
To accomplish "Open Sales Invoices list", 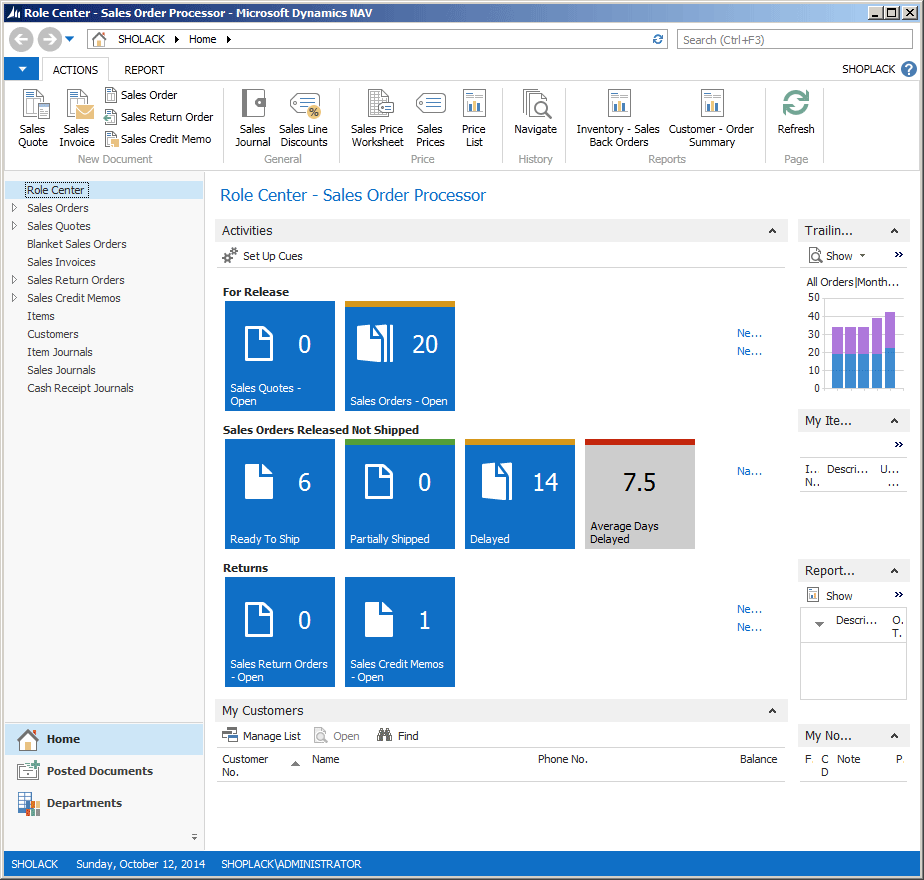I will tap(61, 262).
